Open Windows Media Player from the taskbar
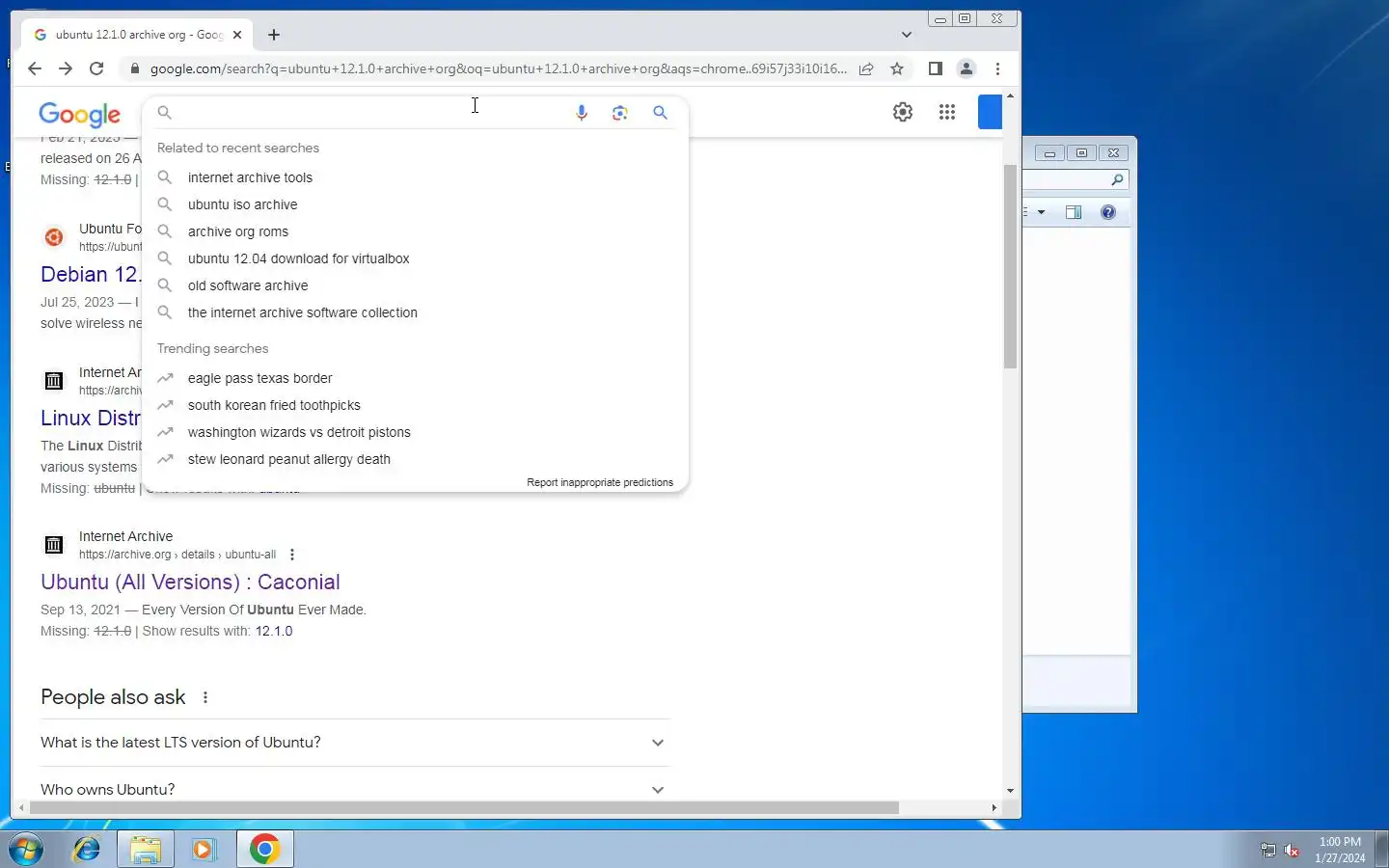This screenshot has height=868, width=1389. (x=204, y=849)
